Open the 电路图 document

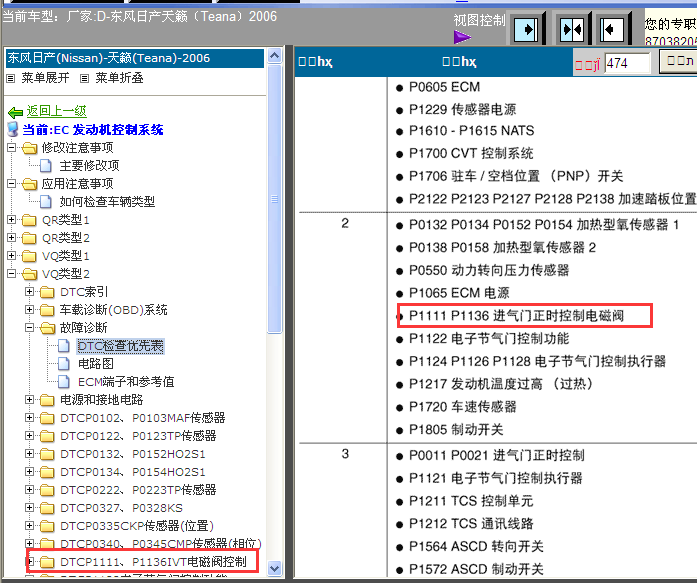click(x=96, y=364)
